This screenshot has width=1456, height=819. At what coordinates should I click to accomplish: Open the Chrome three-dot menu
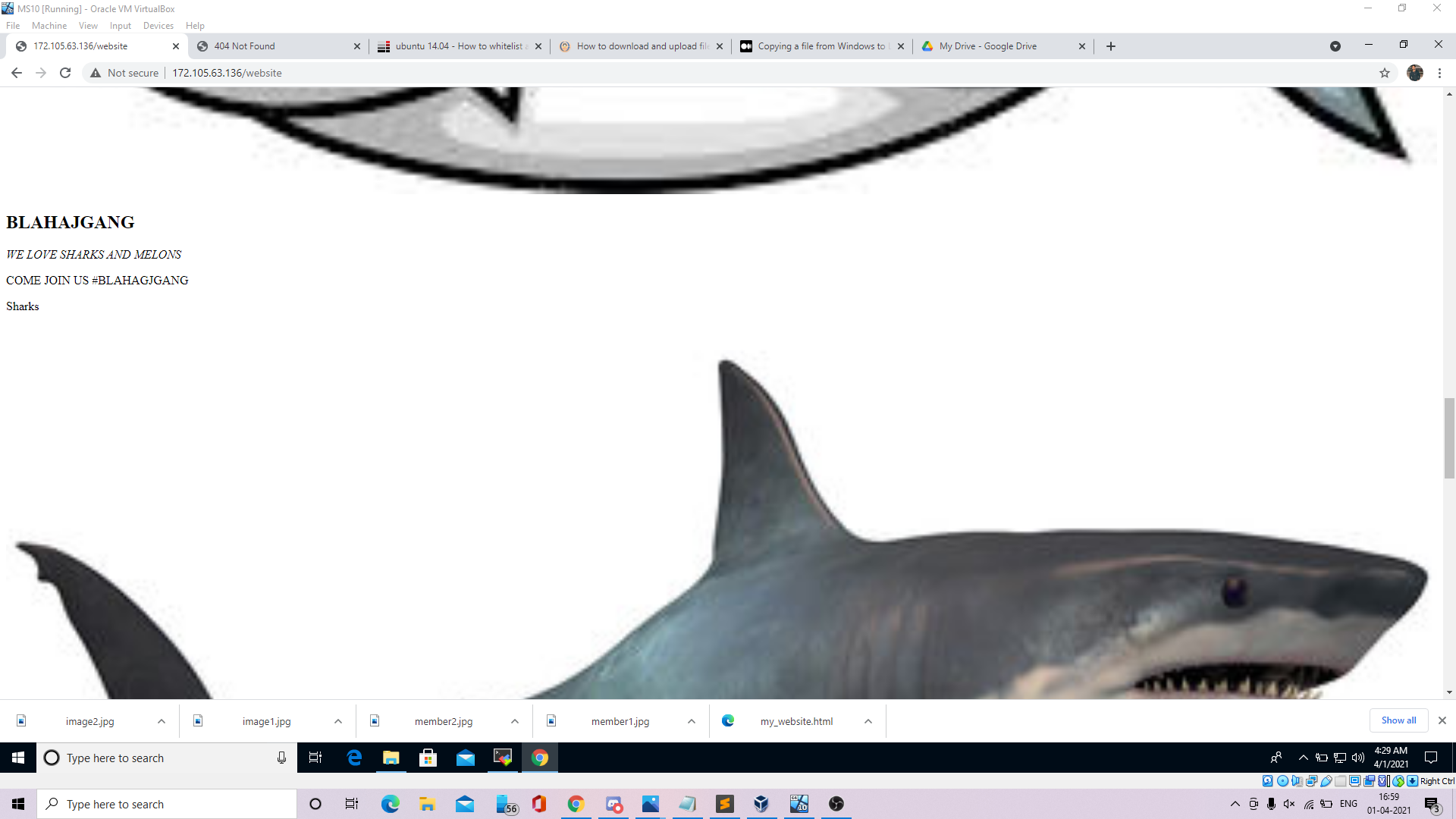point(1439,73)
